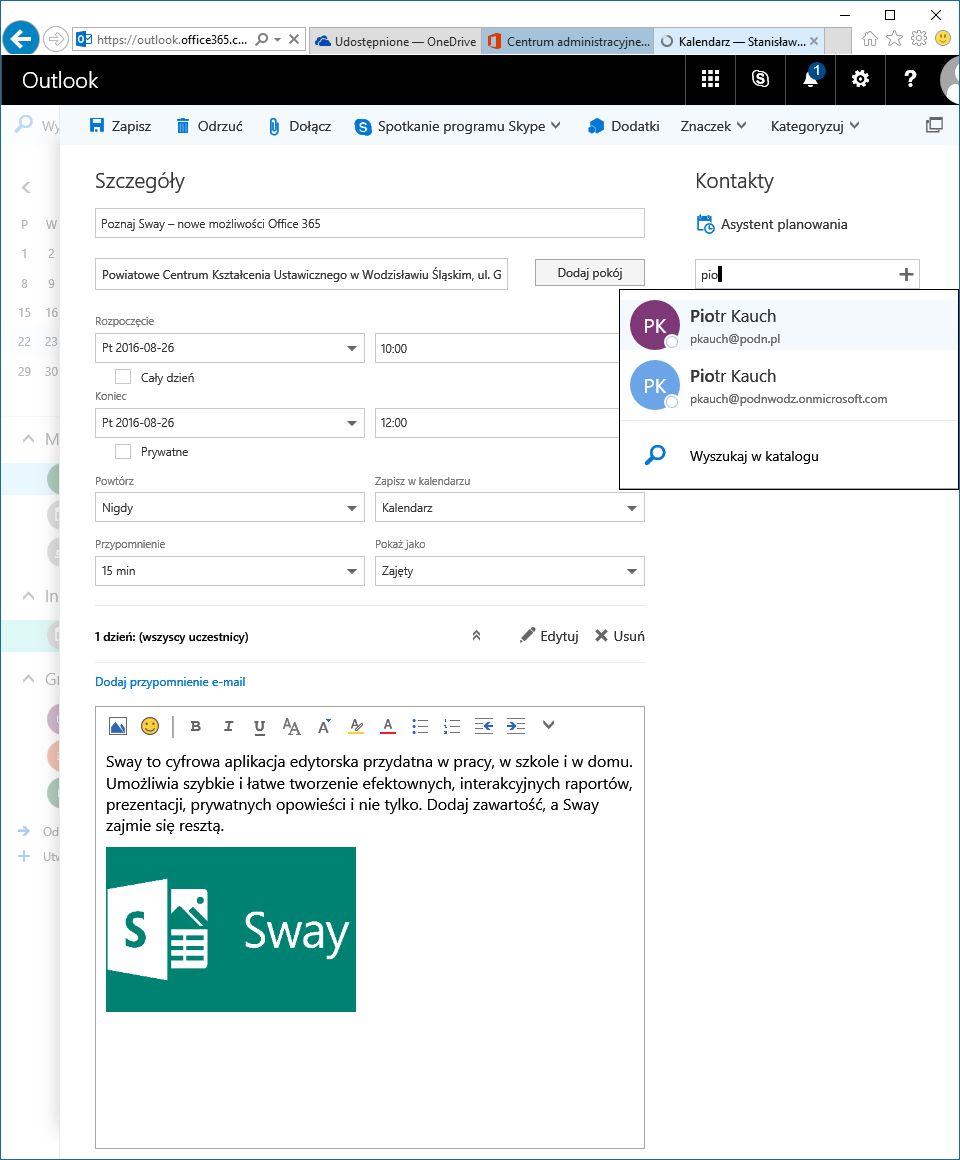The image size is (960, 1160).
Task: Choose the font color tool
Action: (388, 726)
